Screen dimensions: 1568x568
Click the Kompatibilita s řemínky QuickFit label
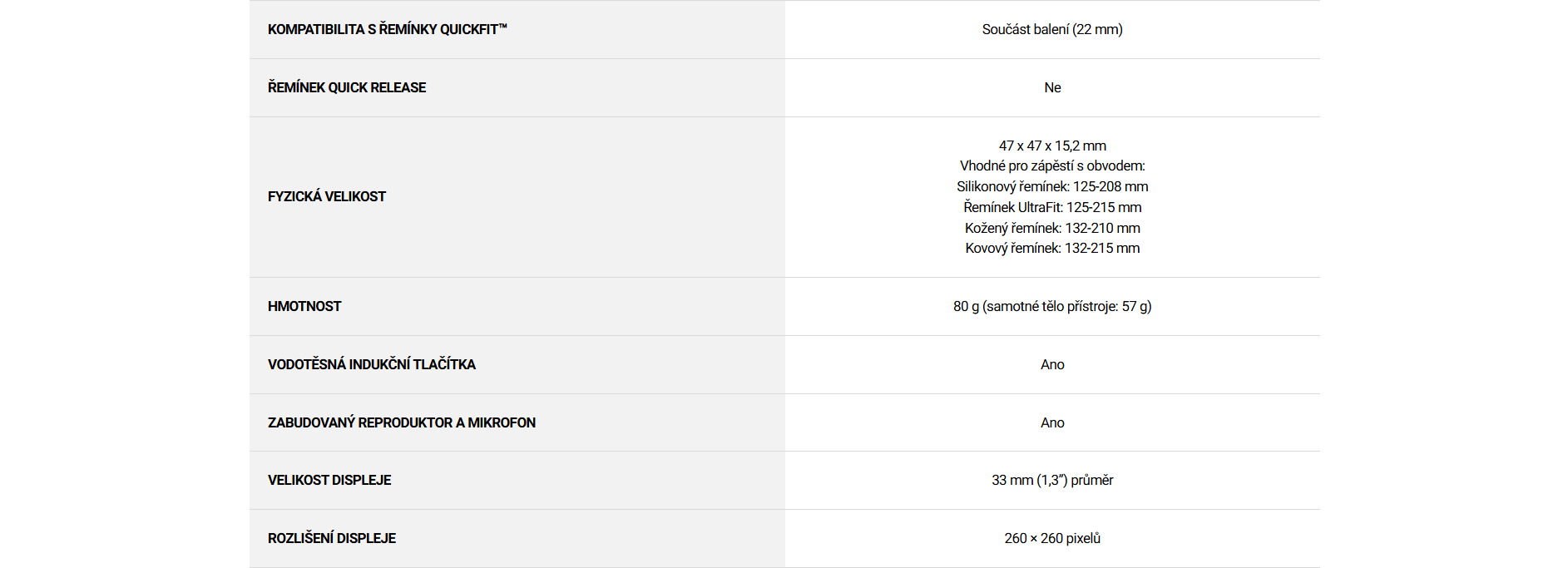click(387, 29)
